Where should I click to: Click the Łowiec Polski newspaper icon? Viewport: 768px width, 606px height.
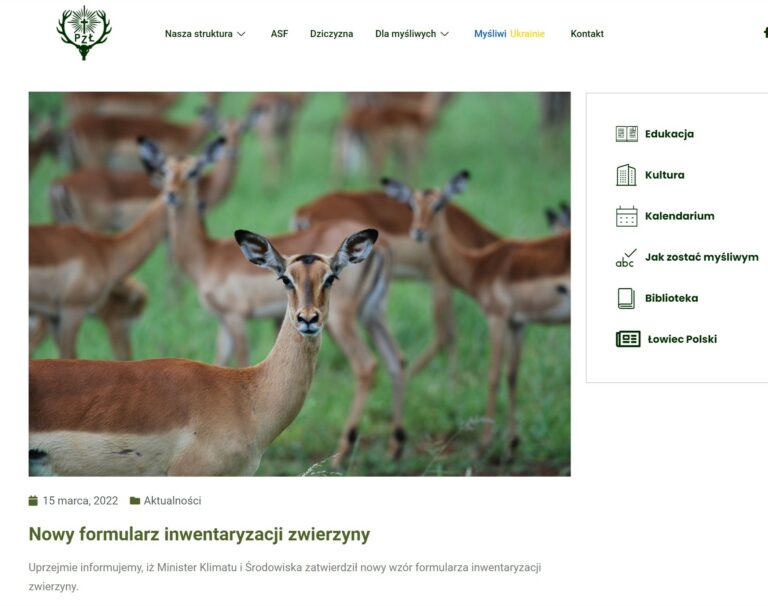click(x=628, y=339)
